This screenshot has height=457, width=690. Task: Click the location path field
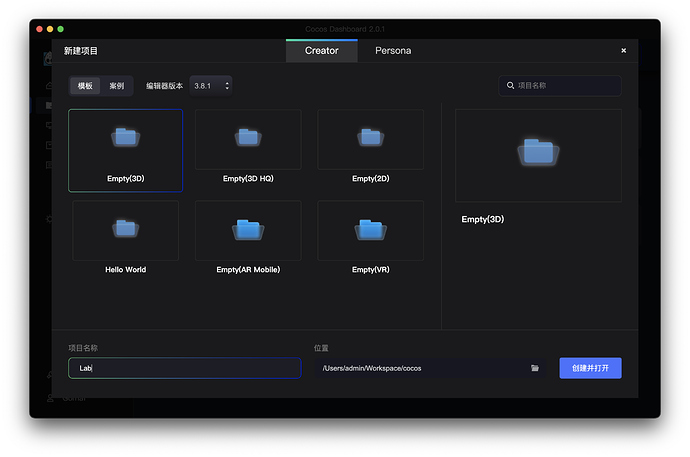(430, 368)
